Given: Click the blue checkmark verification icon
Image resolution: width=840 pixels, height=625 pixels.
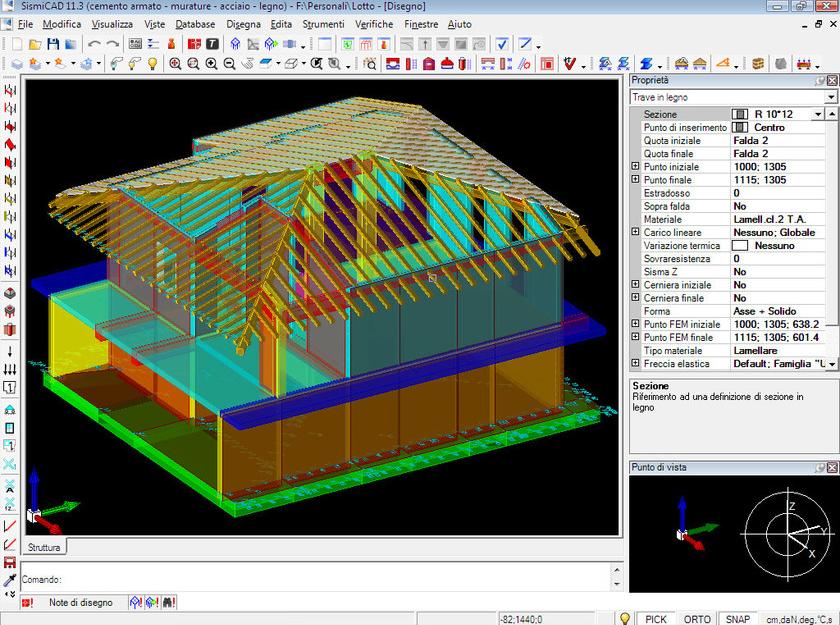Looking at the screenshot, I should click(502, 44).
